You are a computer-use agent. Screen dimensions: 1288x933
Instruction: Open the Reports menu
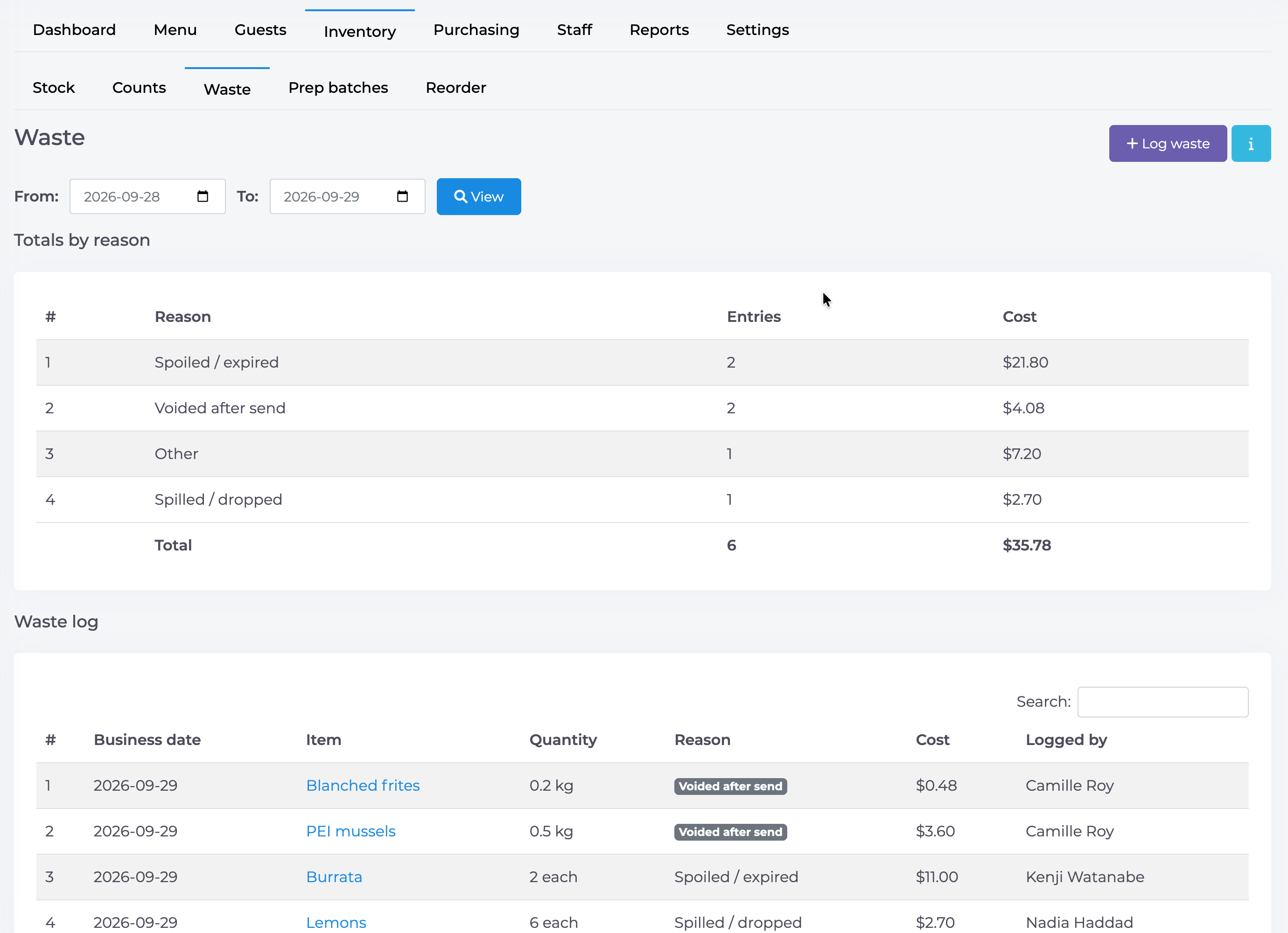[659, 30]
